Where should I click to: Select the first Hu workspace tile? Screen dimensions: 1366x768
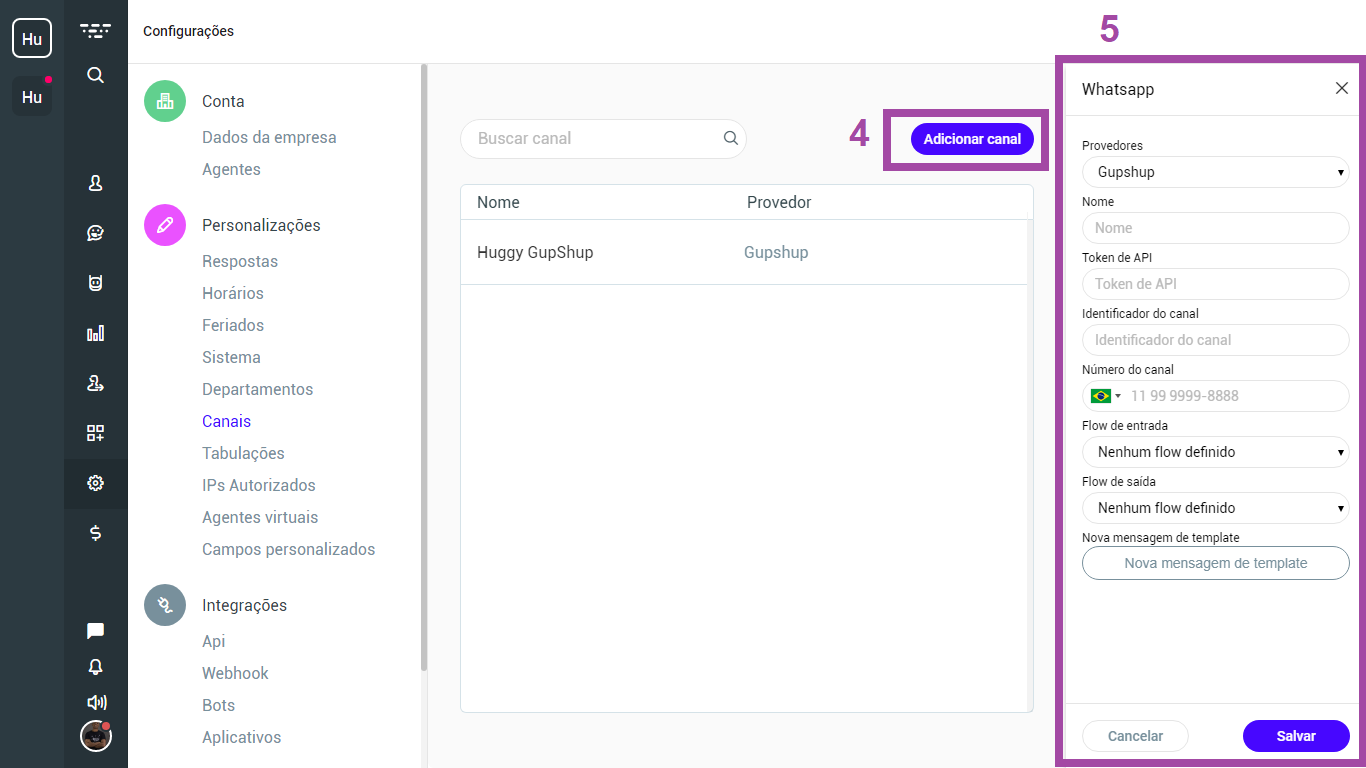(32, 38)
